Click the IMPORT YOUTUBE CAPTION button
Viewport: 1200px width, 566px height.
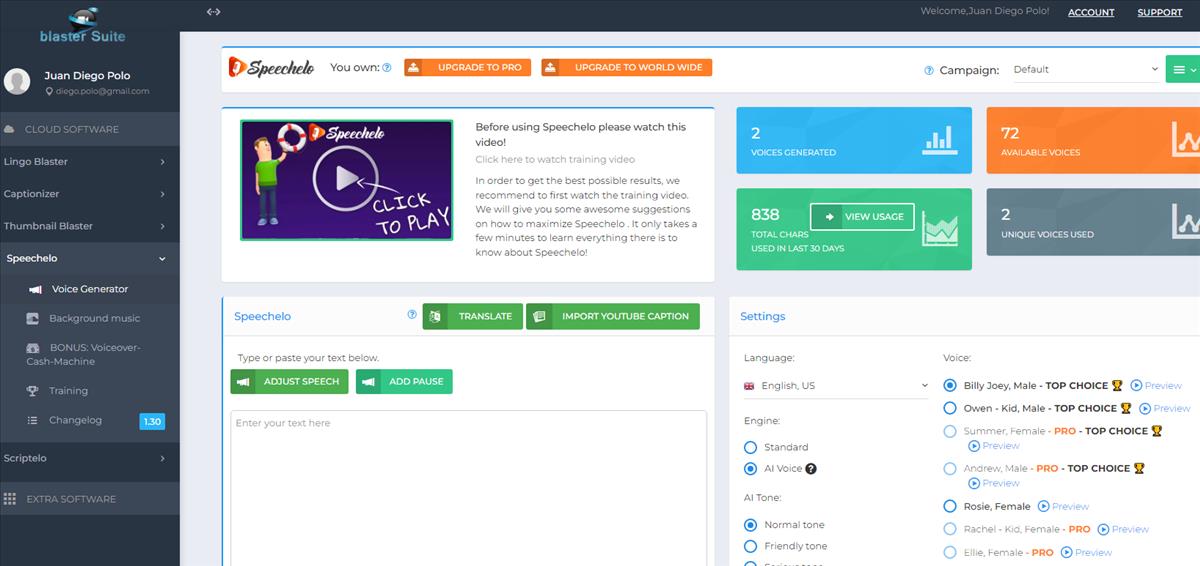(613, 316)
